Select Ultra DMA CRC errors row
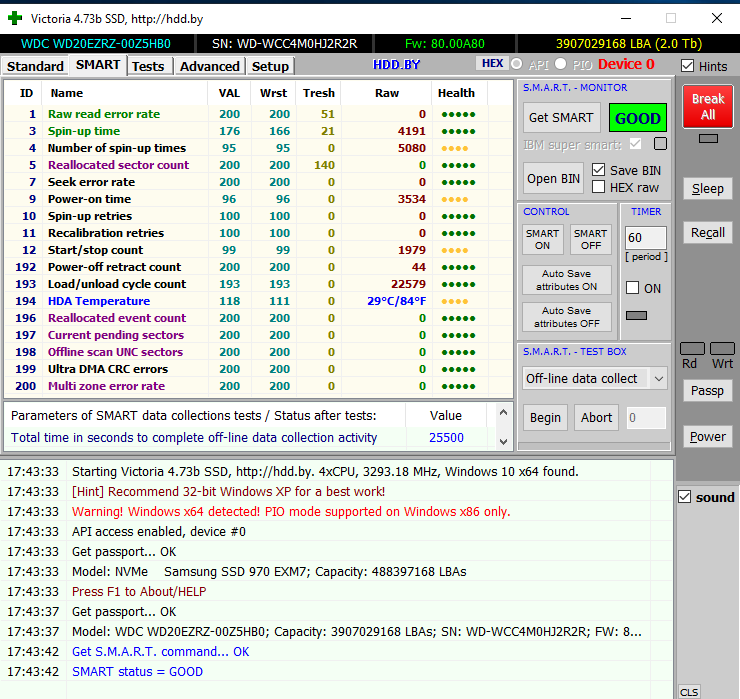Screen dimensions: 740x699 pyautogui.click(x=258, y=369)
